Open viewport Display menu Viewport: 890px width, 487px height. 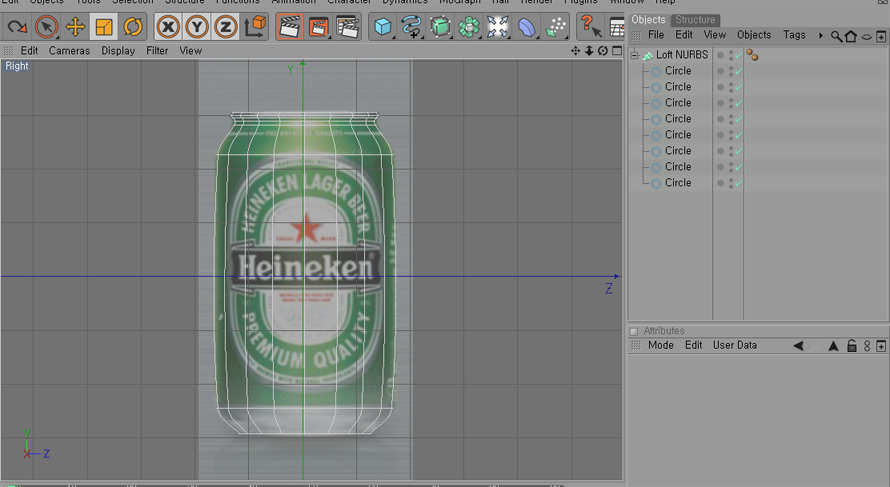pyautogui.click(x=118, y=51)
